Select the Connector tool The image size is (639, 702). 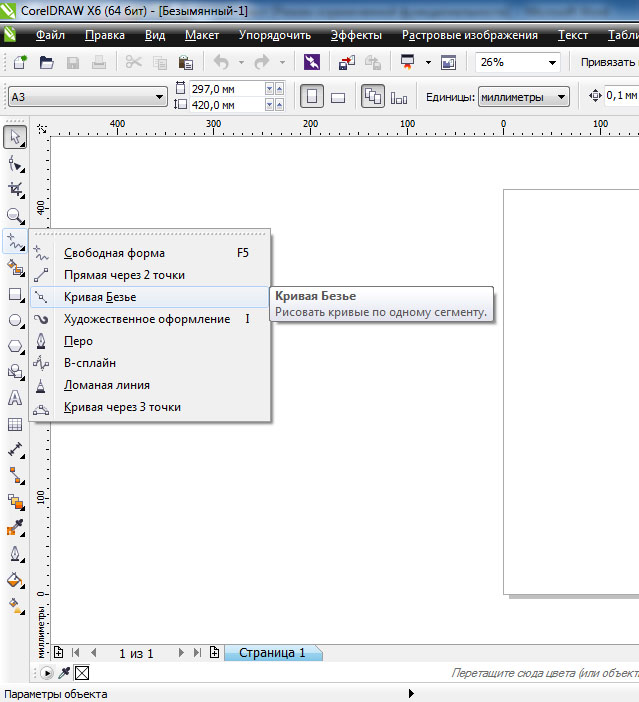16,475
